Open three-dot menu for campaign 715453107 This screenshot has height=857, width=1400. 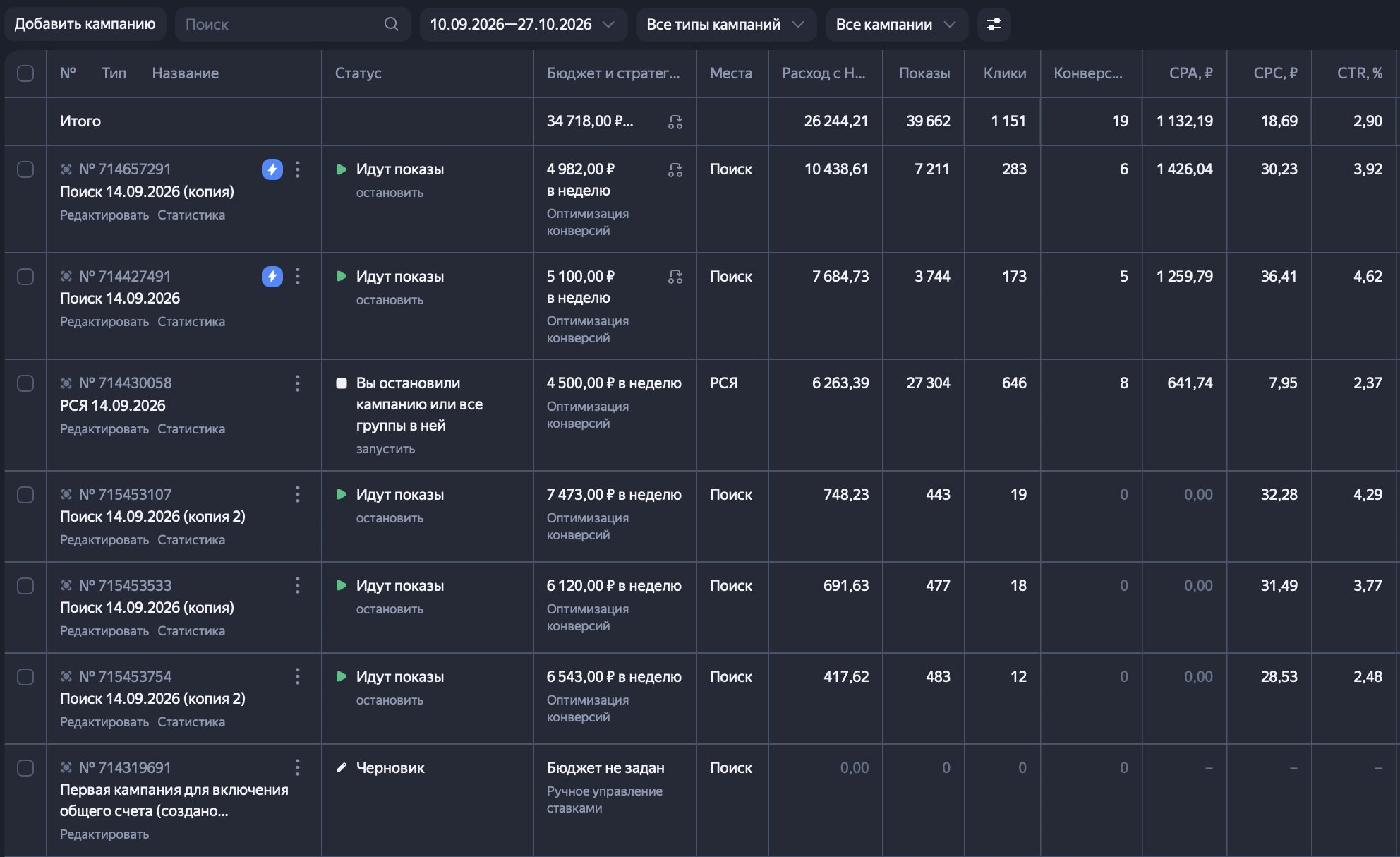(x=298, y=494)
